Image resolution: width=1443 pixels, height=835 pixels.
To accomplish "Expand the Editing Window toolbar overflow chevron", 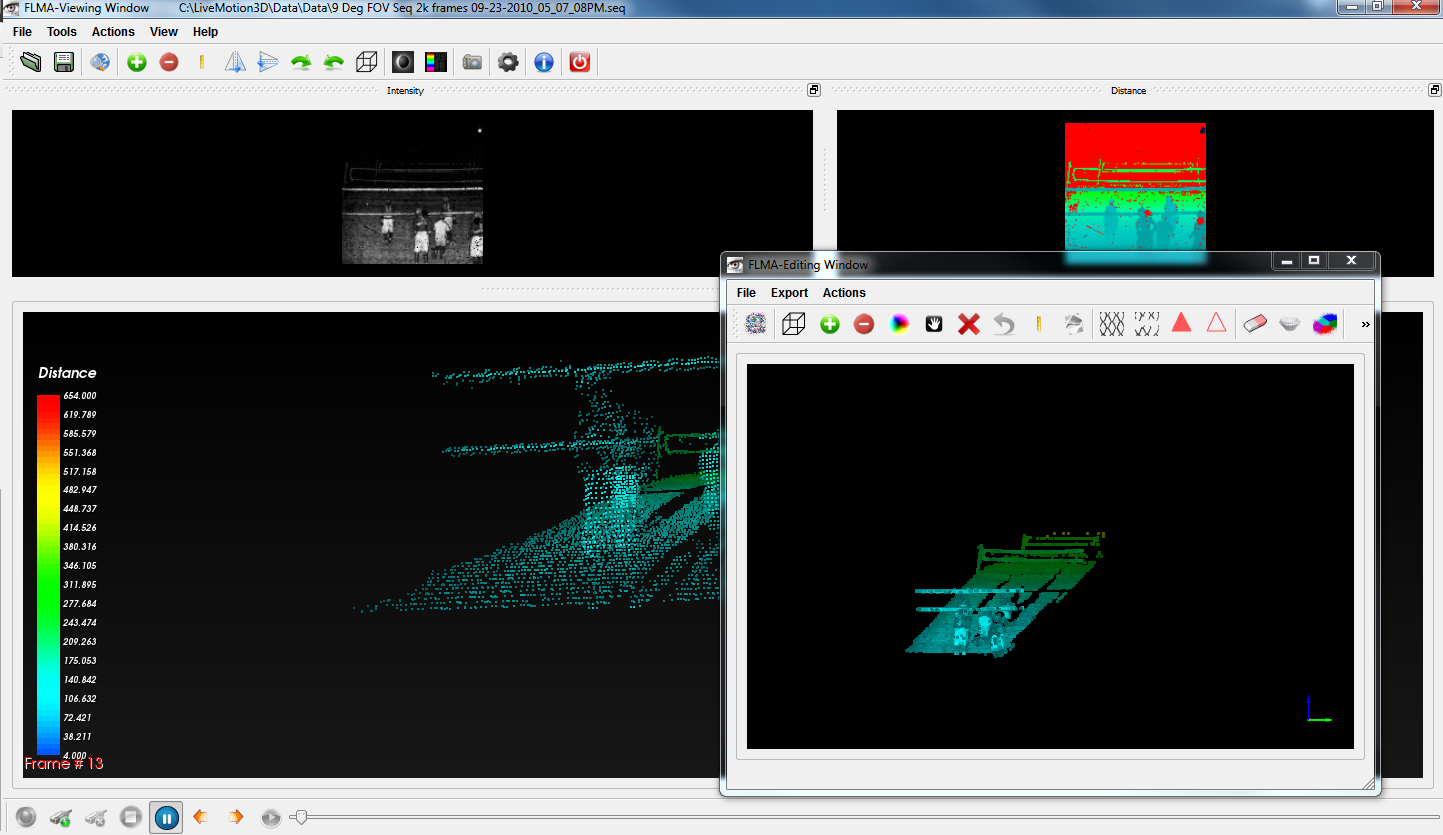I will pos(1366,324).
